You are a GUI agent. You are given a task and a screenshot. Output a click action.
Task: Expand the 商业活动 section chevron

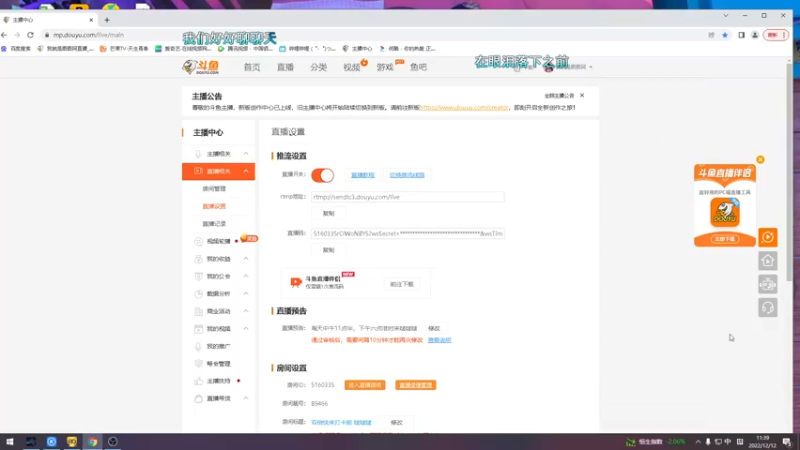coord(246,311)
